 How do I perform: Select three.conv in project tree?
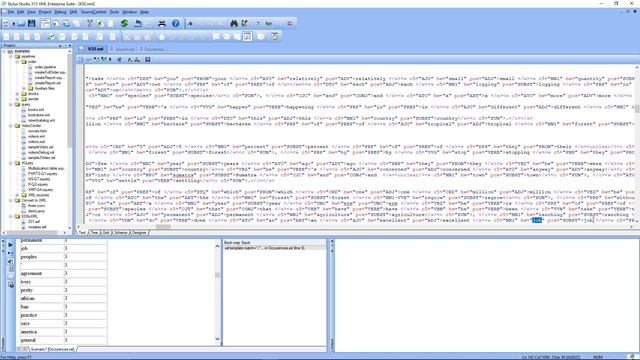pyautogui.click(x=36, y=206)
